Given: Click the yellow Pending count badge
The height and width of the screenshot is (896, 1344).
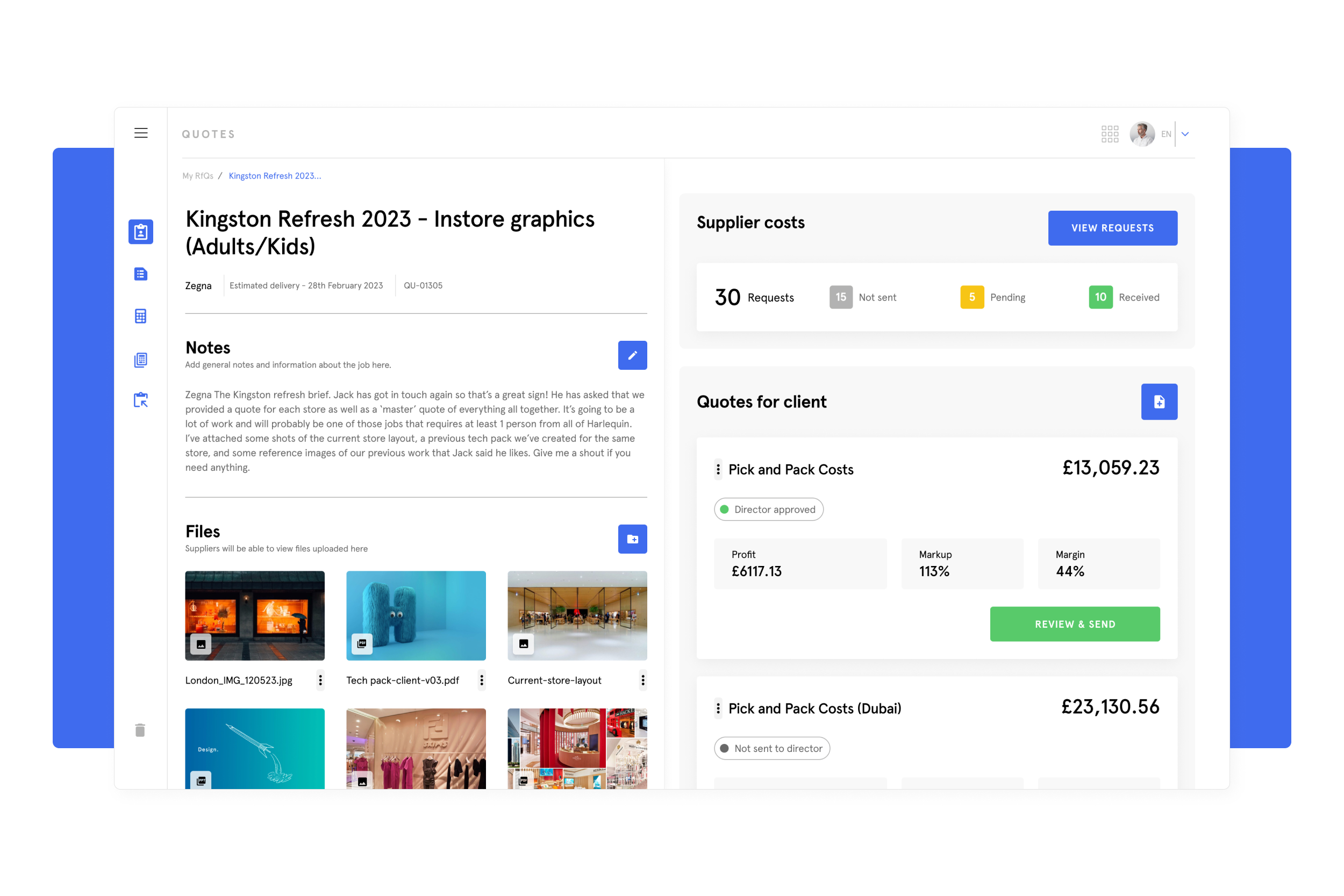Looking at the screenshot, I should [971, 297].
